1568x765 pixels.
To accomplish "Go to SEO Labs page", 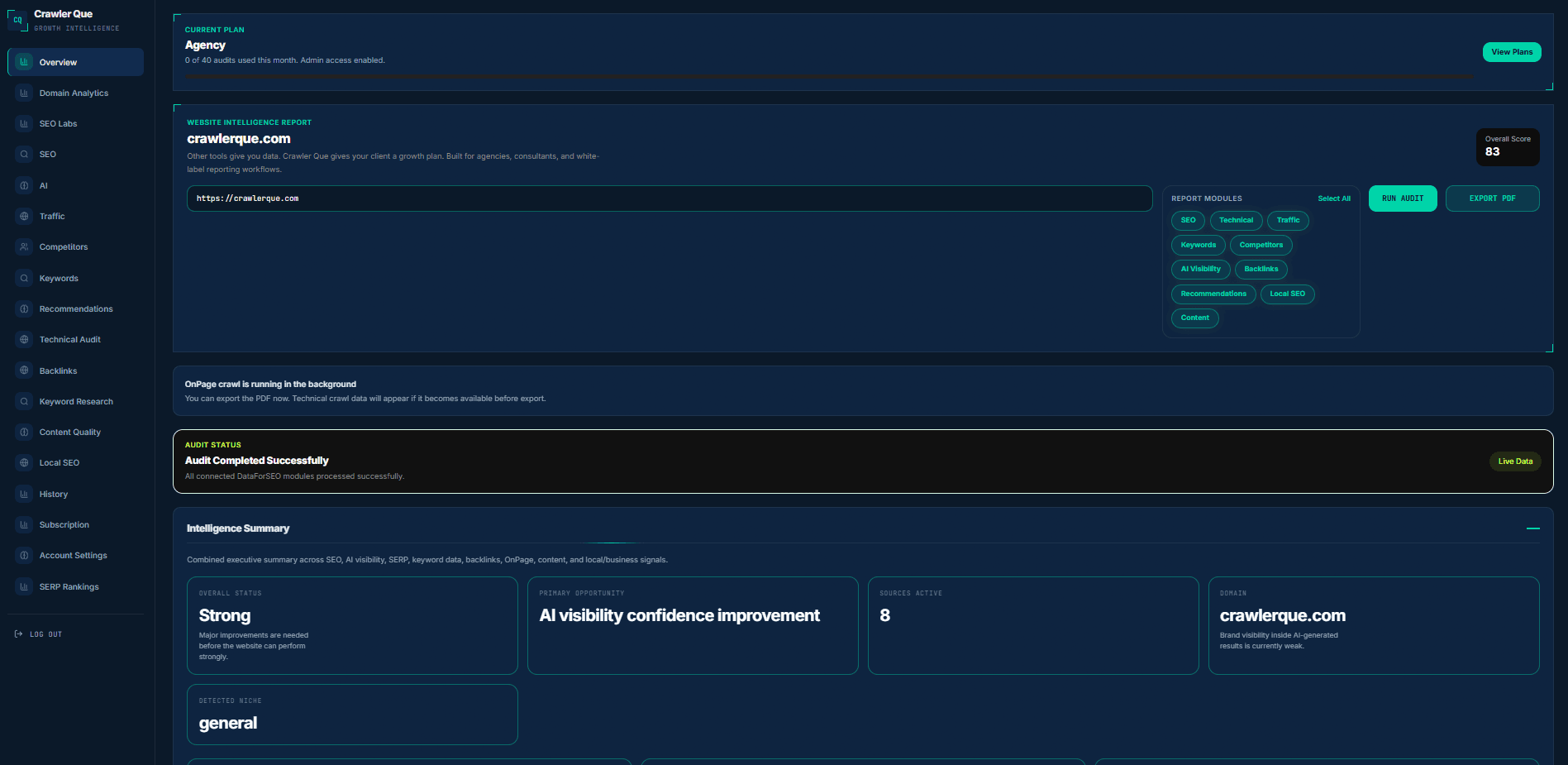I will point(75,123).
